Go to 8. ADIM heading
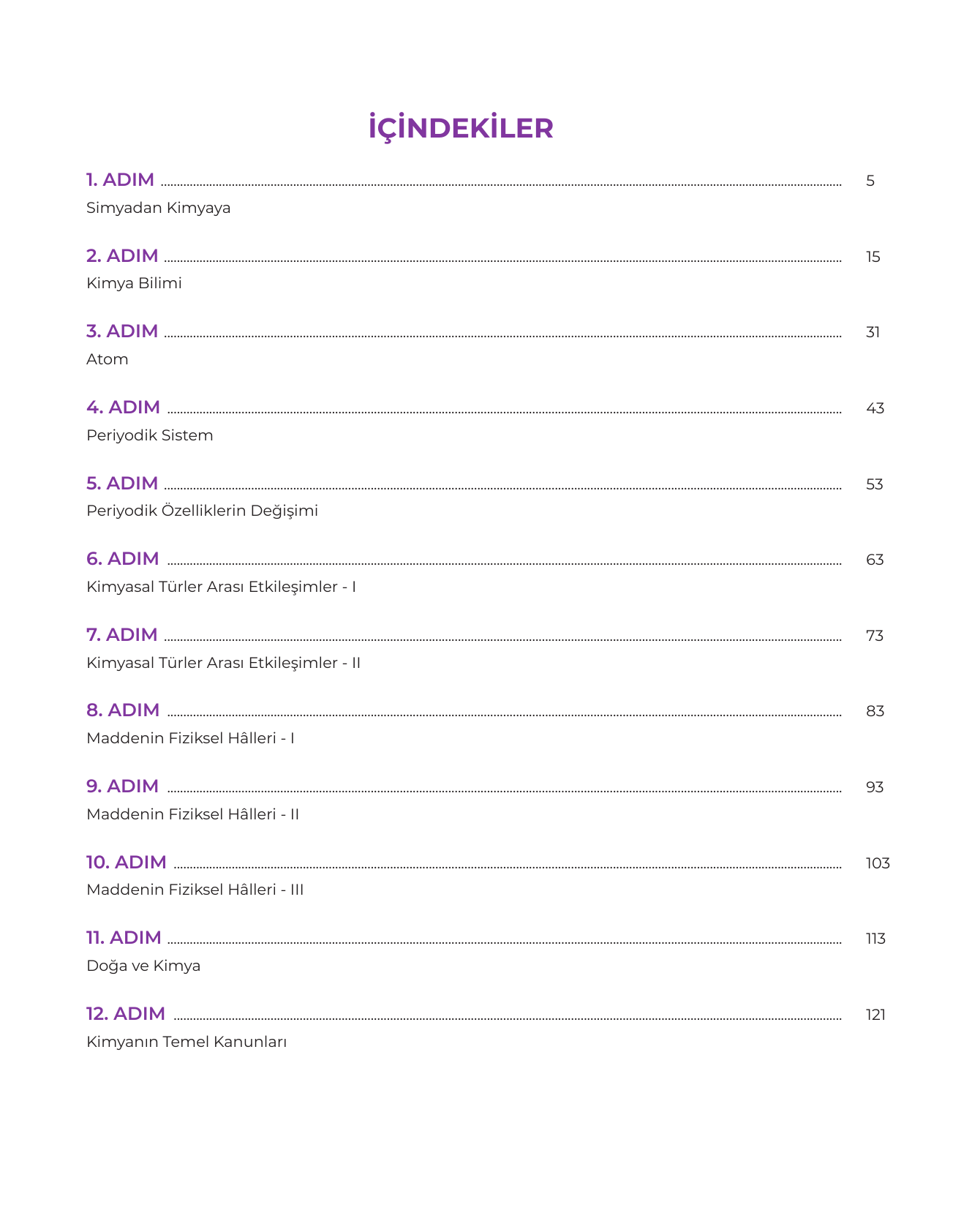Viewport: 972px width, 1232px height. pyautogui.click(x=123, y=710)
